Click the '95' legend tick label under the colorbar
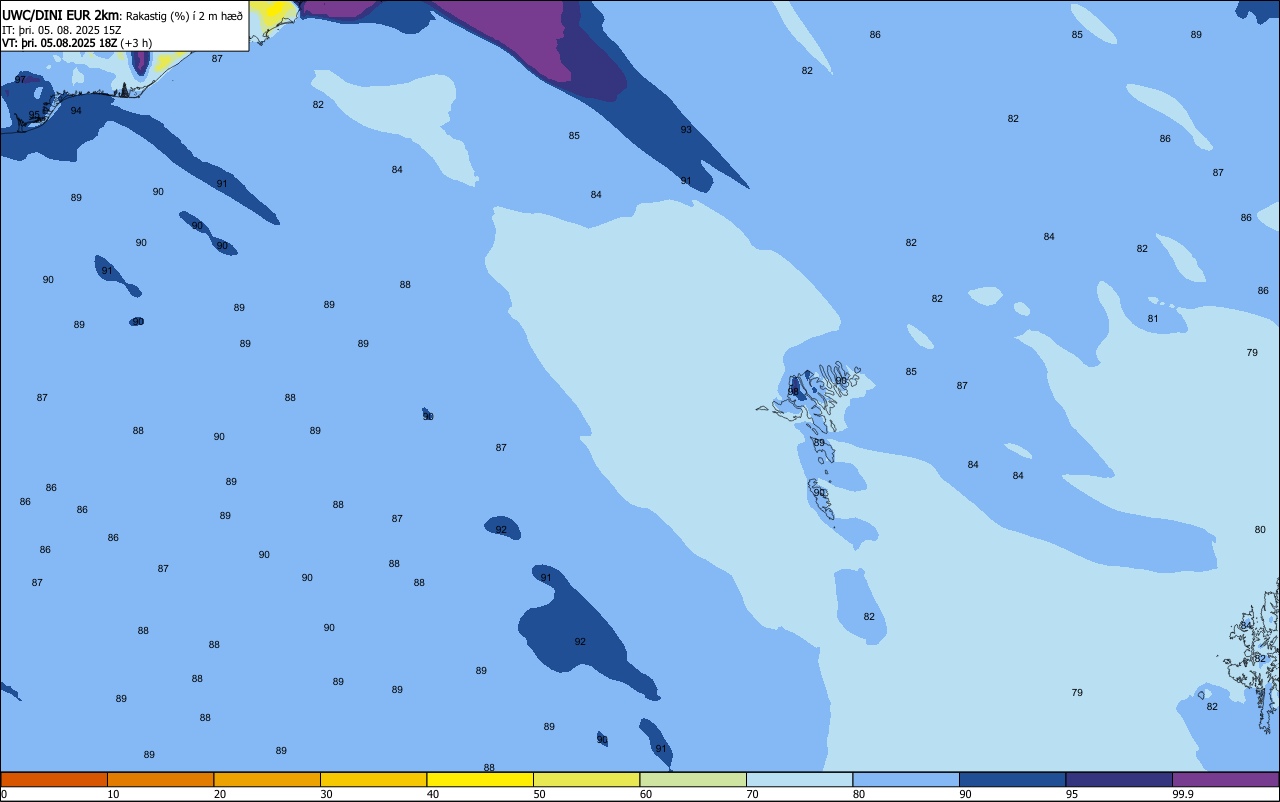1280x802 pixels. (1072, 794)
